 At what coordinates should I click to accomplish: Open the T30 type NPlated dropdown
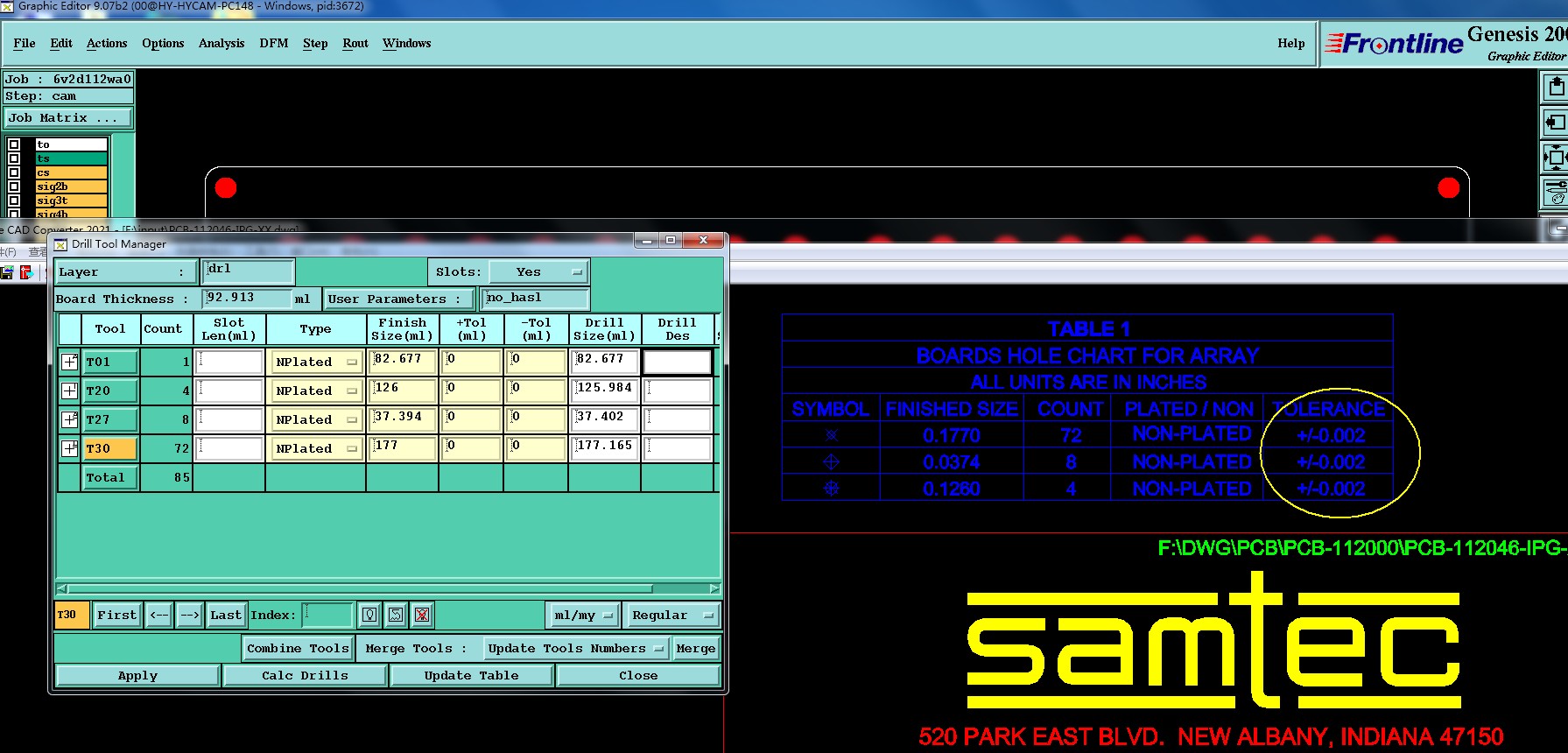click(316, 448)
